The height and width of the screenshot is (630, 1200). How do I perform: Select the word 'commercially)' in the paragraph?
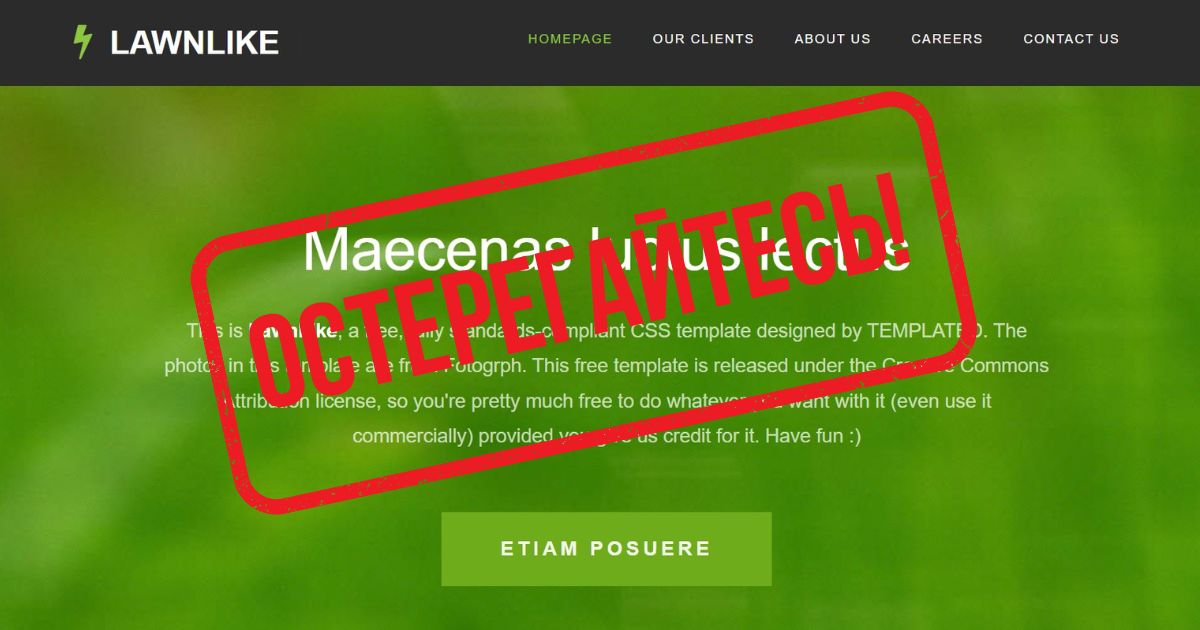pos(413,436)
